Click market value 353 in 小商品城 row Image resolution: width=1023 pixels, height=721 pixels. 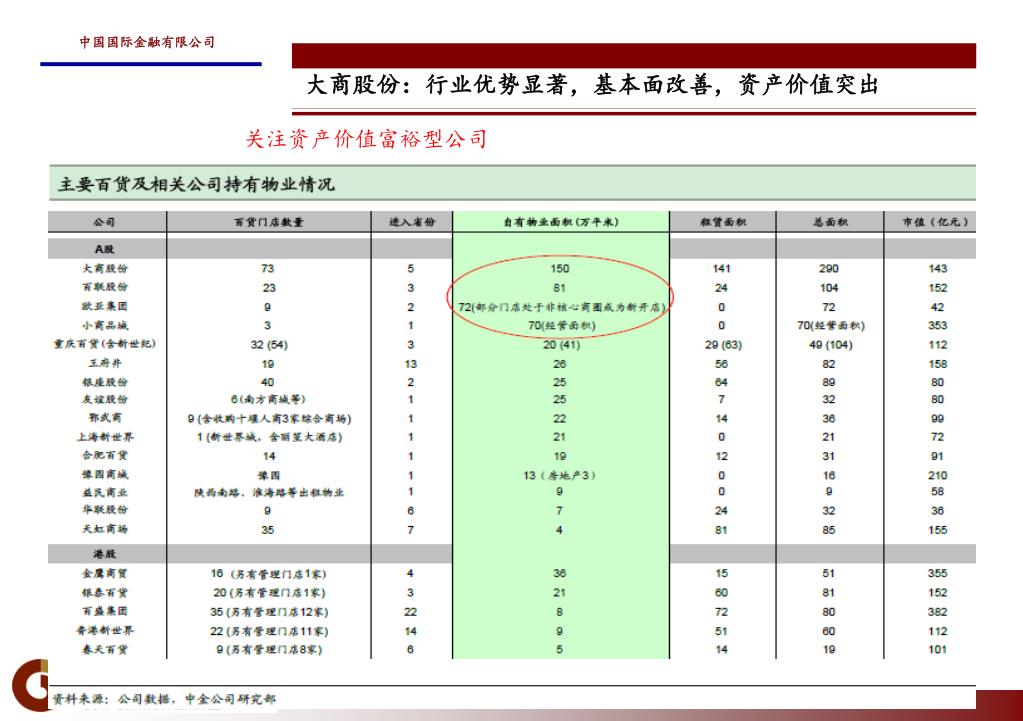(x=938, y=325)
